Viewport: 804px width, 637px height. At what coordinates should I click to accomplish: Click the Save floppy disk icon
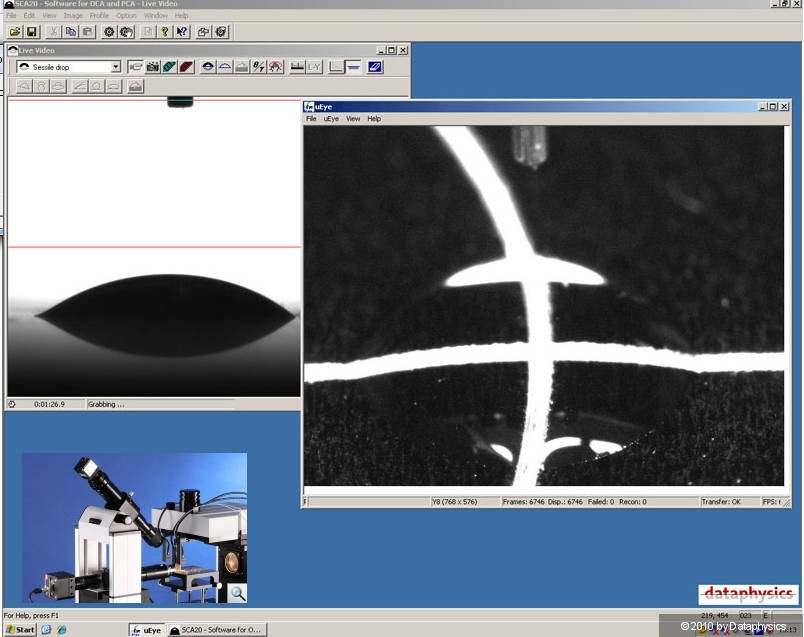coord(31,32)
